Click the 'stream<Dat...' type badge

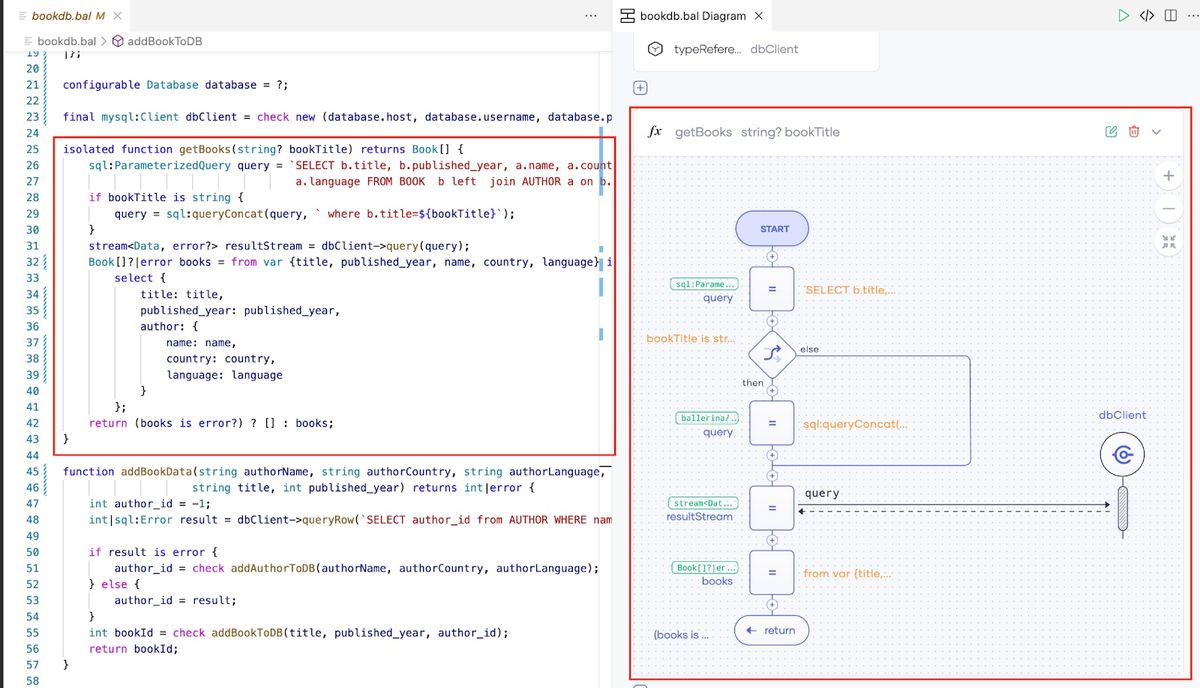coord(703,503)
